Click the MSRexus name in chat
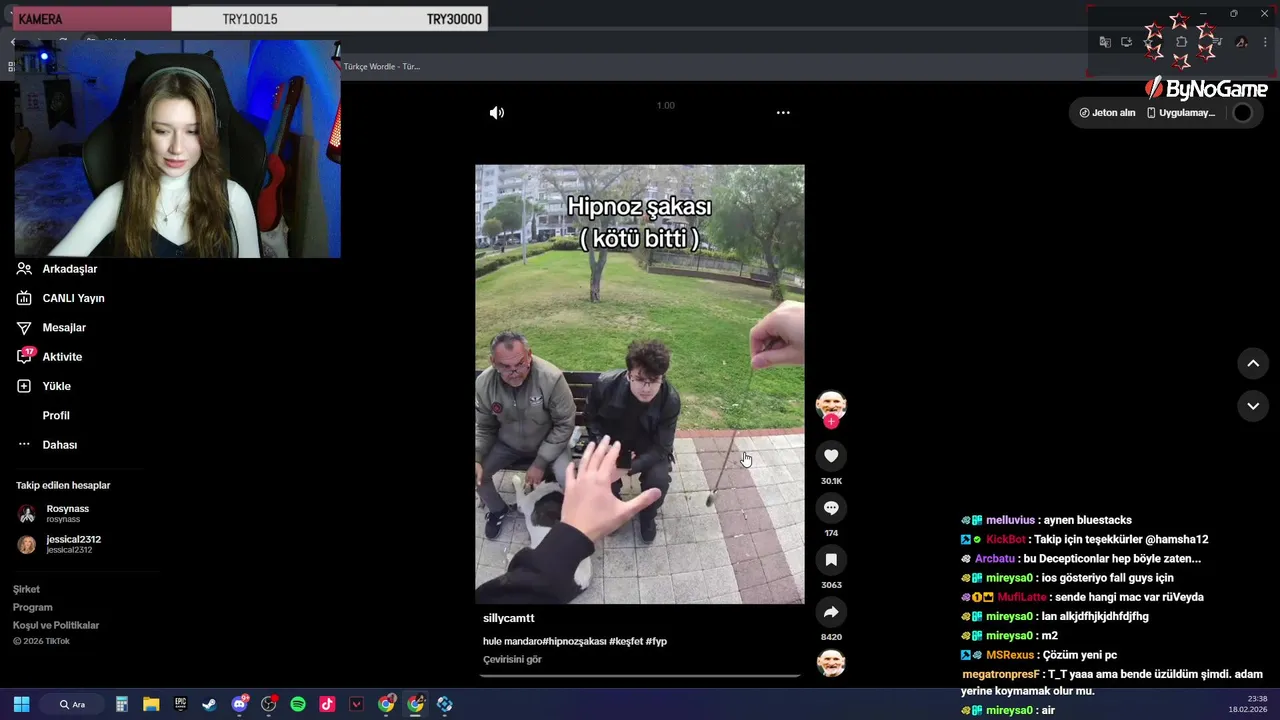Screen dimensions: 1280x720 pos(1010,656)
